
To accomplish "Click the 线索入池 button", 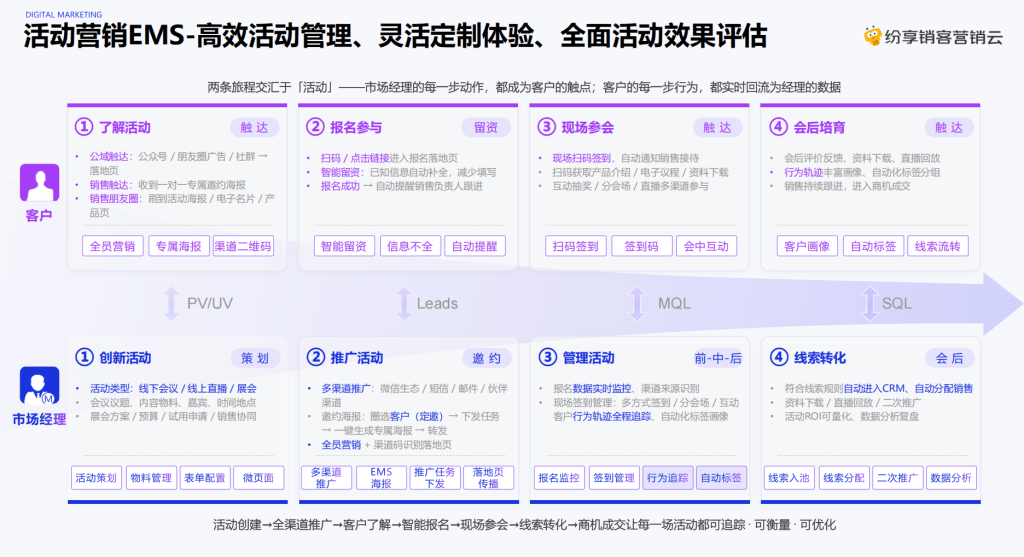I will pyautogui.click(x=789, y=478).
